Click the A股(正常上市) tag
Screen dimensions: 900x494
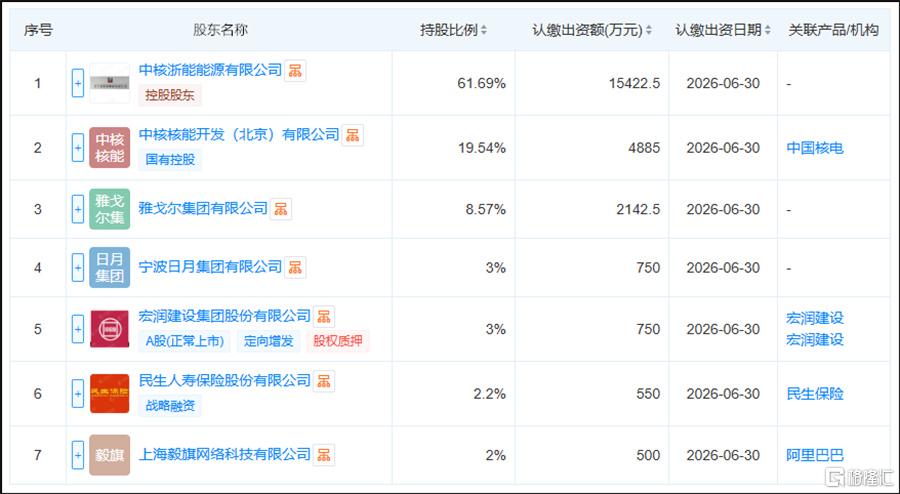click(x=184, y=341)
